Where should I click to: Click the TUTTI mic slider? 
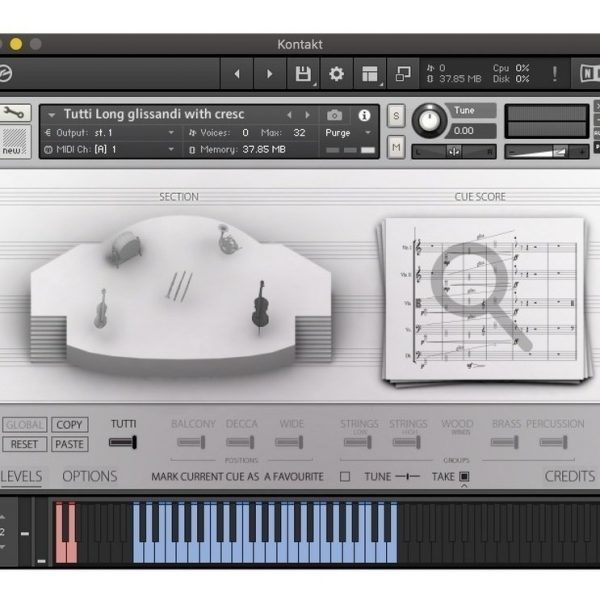123,442
